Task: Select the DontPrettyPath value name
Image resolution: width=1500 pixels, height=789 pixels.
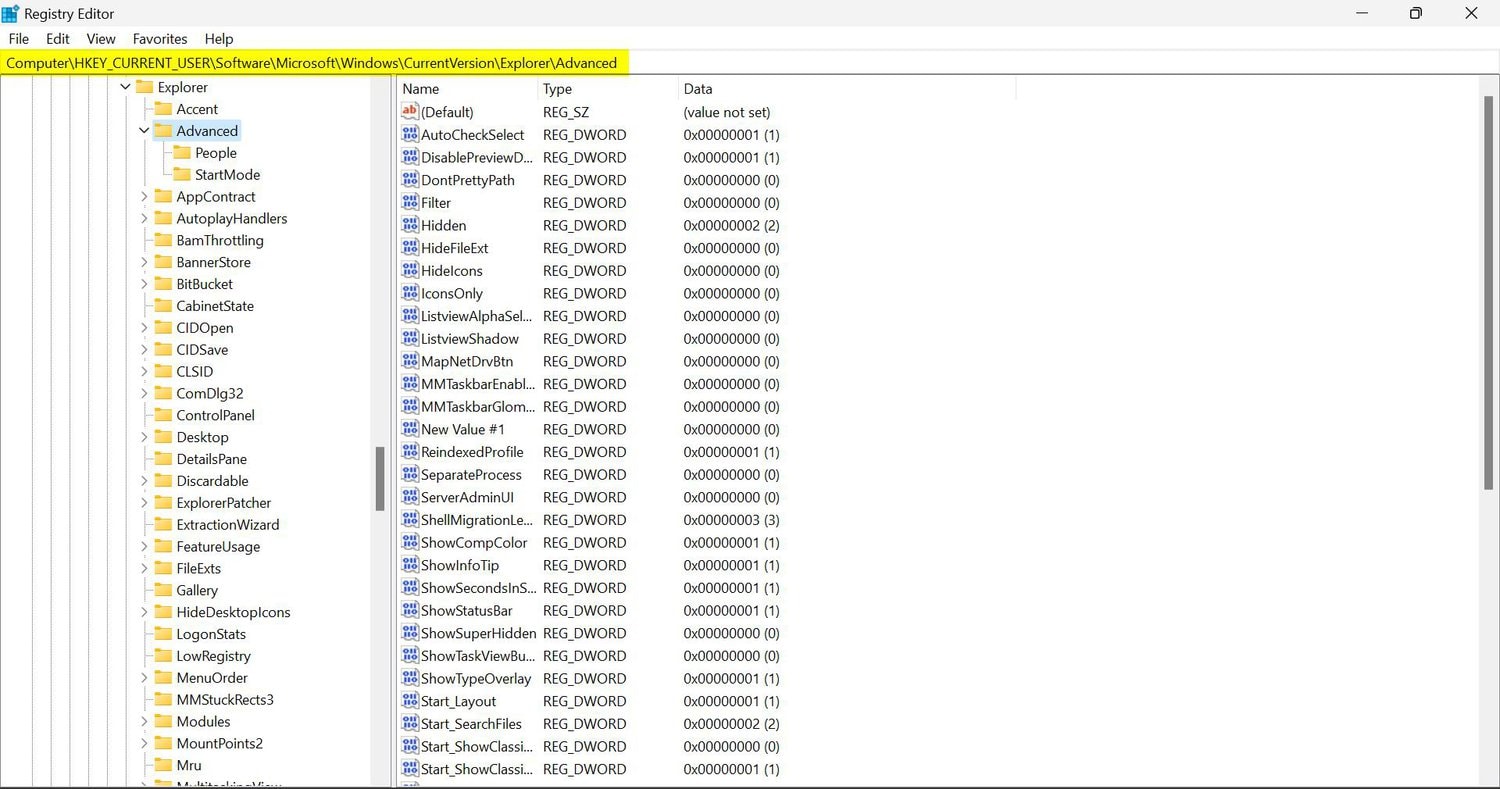Action: coord(468,181)
